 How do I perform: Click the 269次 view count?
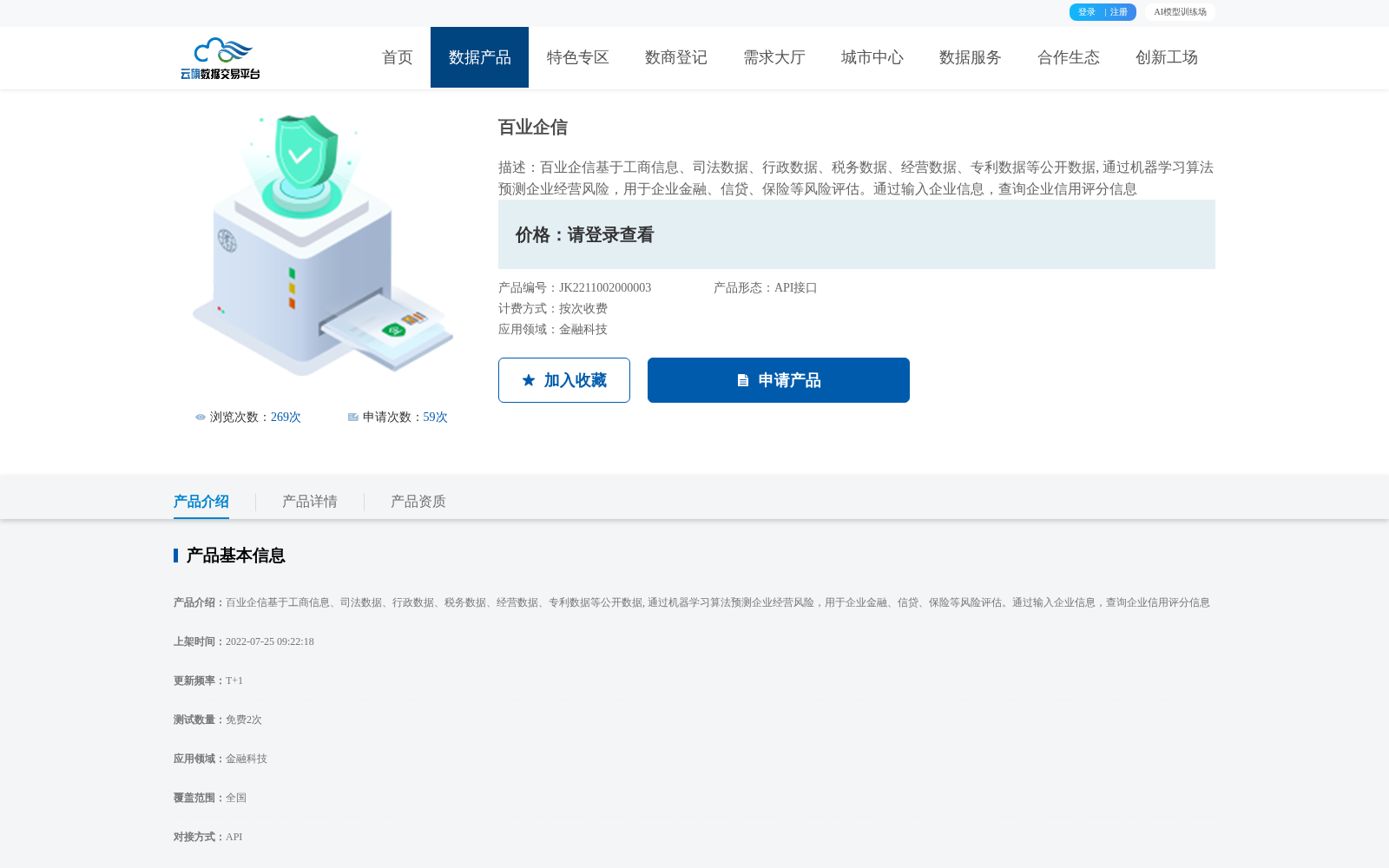pyautogui.click(x=286, y=418)
